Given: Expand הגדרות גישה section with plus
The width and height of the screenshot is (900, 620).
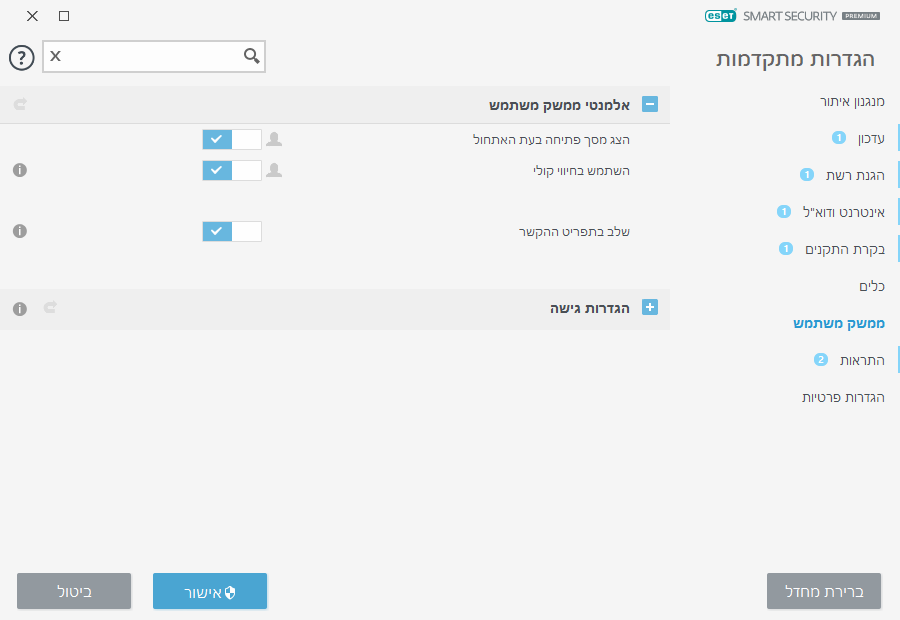Looking at the screenshot, I should (650, 307).
